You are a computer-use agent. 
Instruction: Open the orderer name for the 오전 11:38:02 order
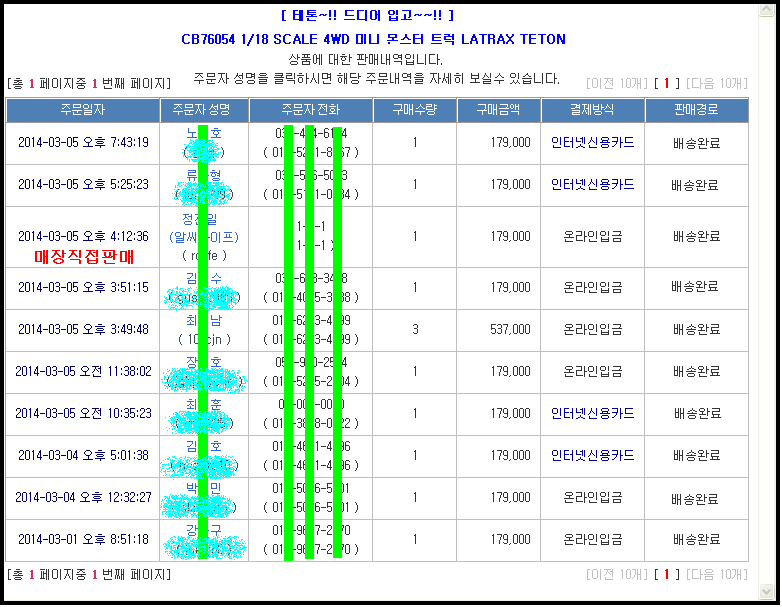[204, 362]
